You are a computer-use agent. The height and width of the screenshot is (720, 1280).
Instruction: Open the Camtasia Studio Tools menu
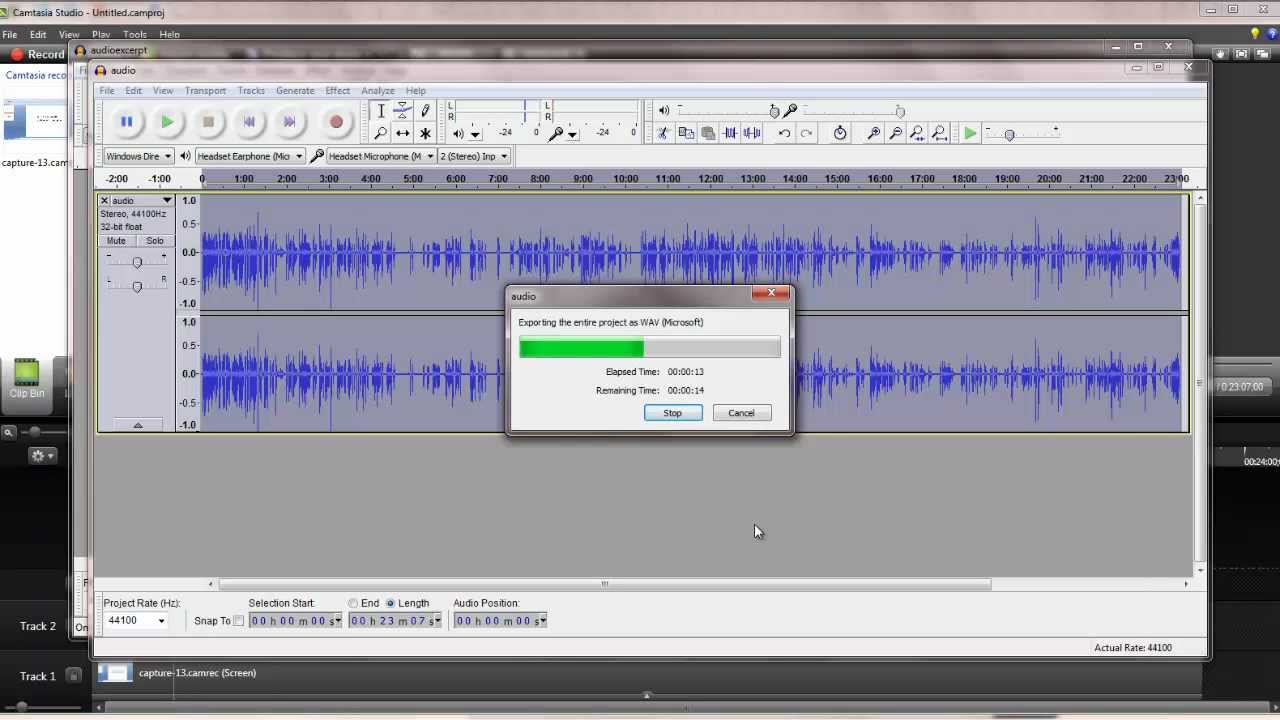tap(135, 34)
